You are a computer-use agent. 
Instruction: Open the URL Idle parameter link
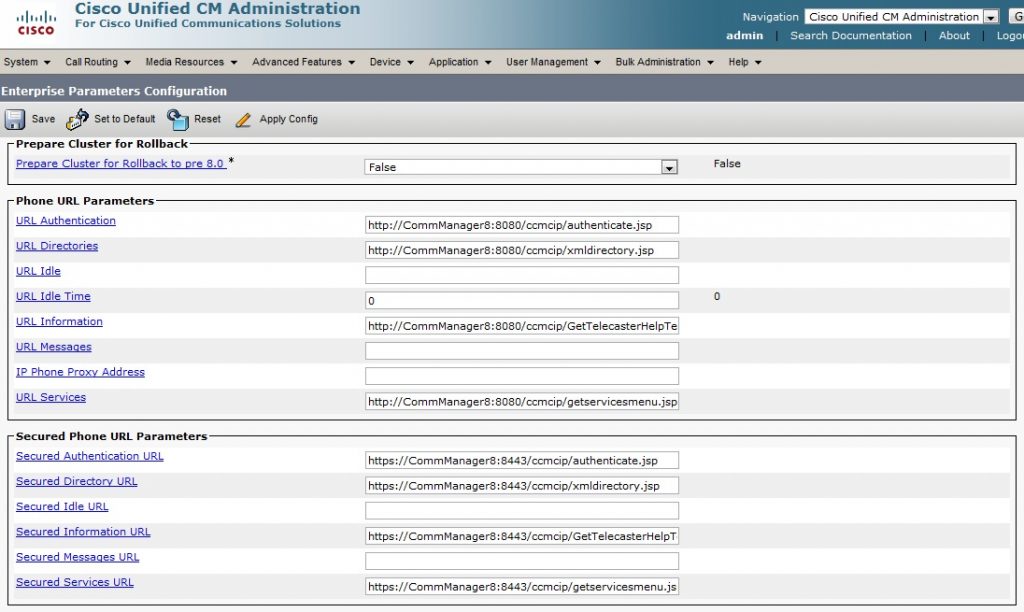(x=38, y=271)
